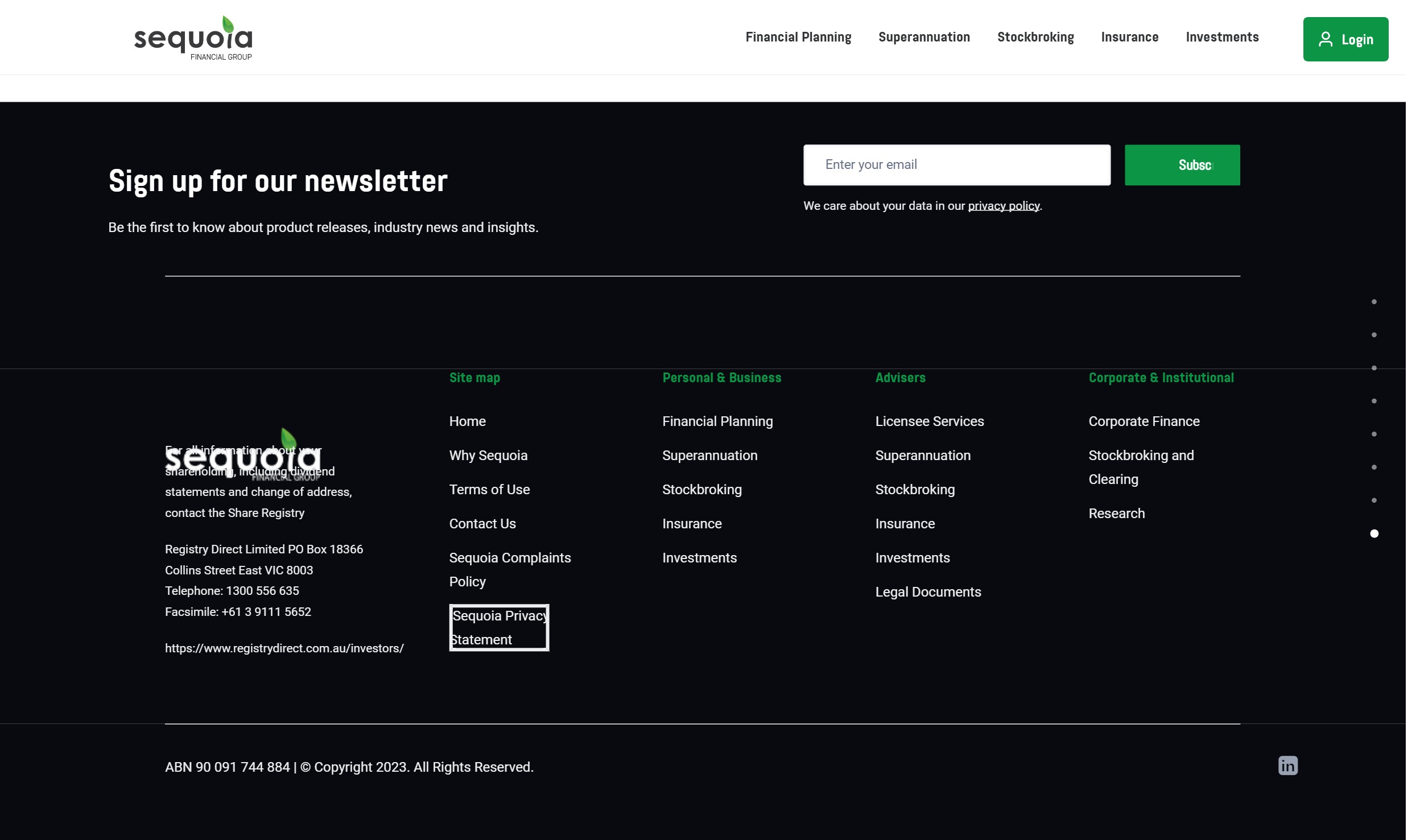Open the Financial Planning nav menu
This screenshot has height=840, width=1420.
(798, 38)
